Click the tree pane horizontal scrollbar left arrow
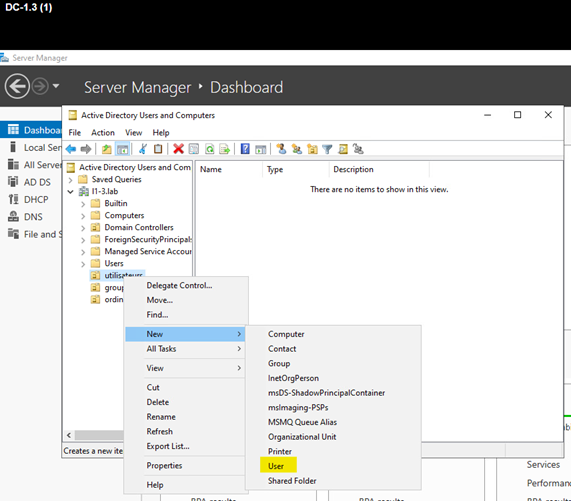This screenshot has width=571, height=501. pyautogui.click(x=69, y=435)
